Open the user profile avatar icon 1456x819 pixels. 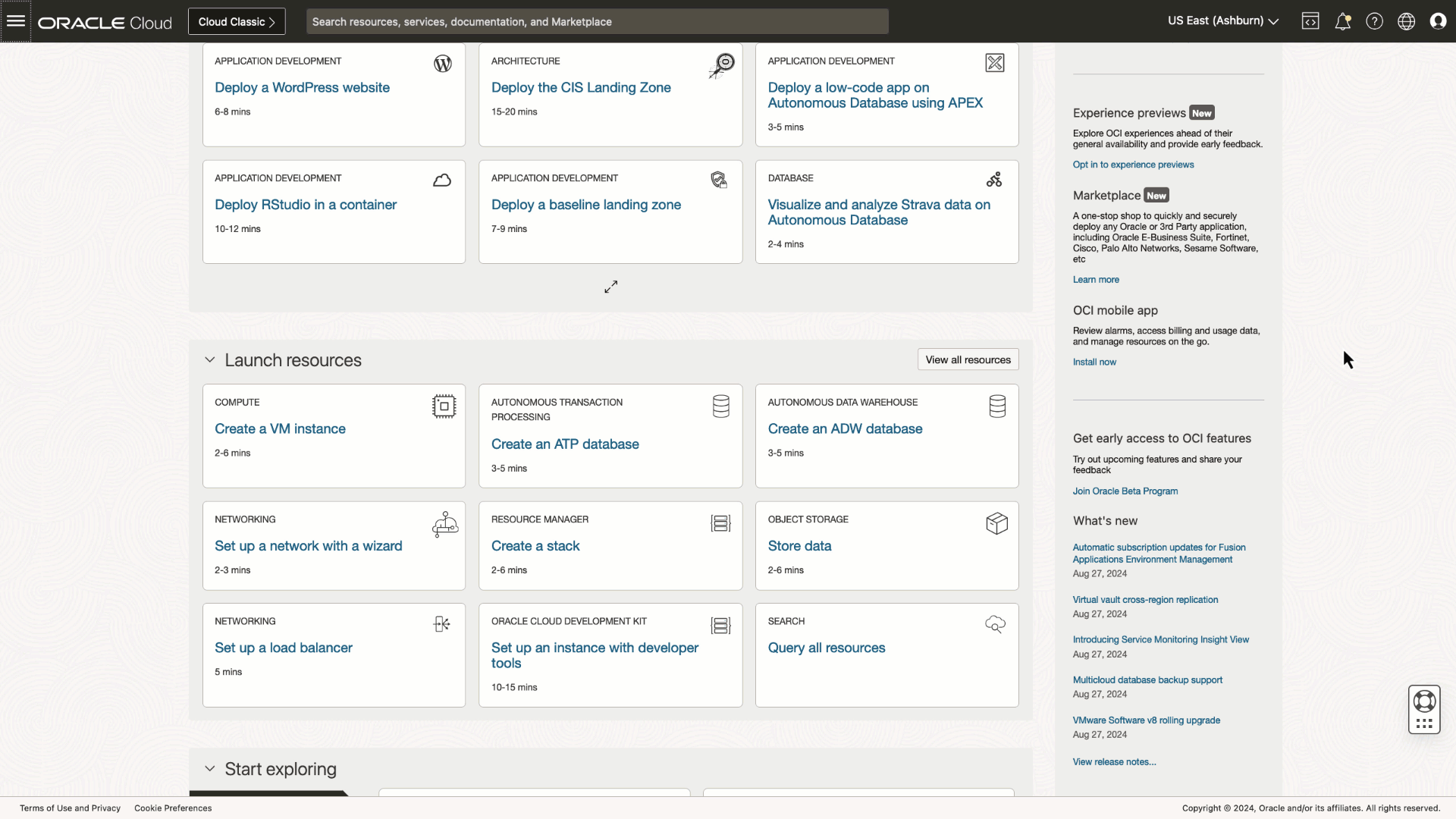coord(1439,20)
